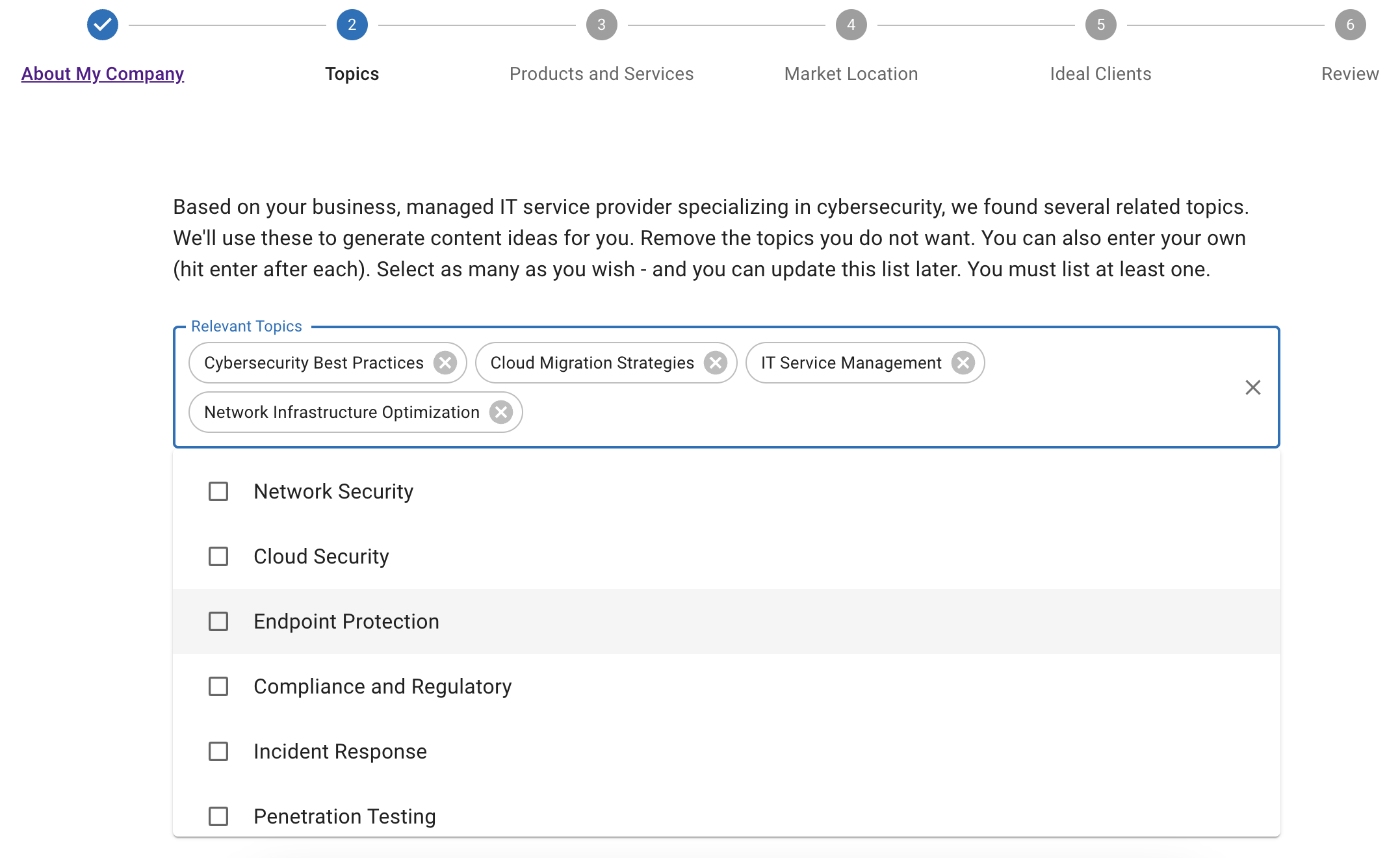
Task: Enable the Cloud Security checkbox
Action: coord(218,556)
